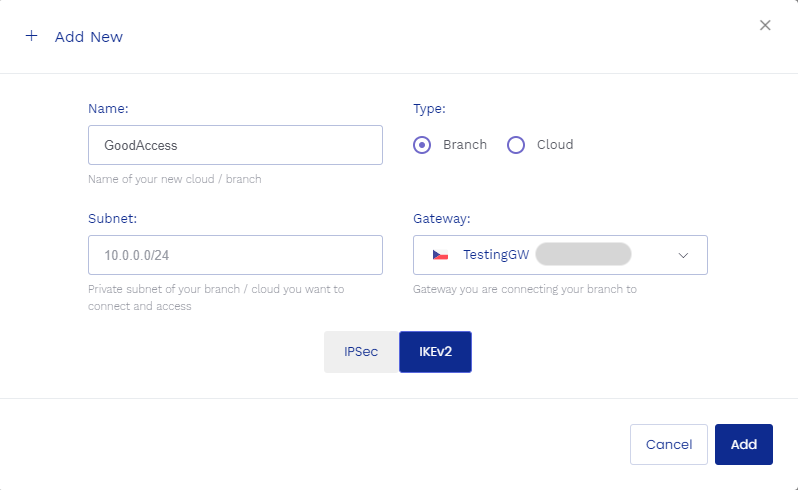Open the Gateway dropdown showing TestingGW

click(x=560, y=255)
